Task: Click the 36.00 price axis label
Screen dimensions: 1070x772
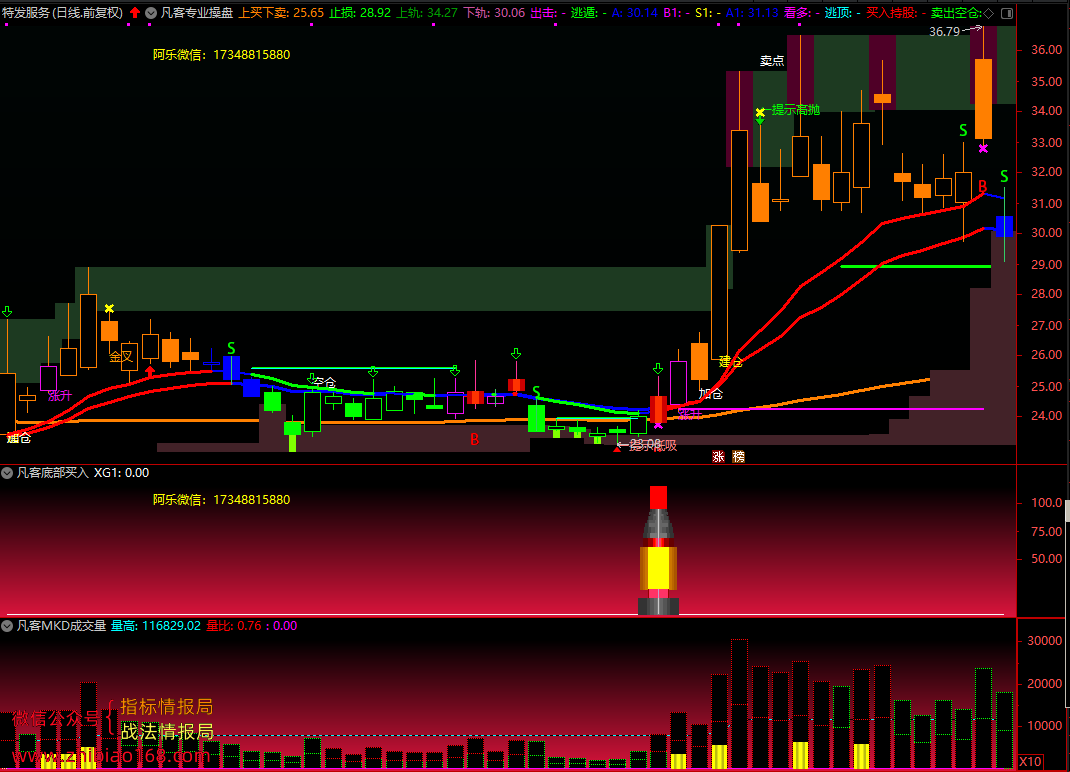Action: (1046, 50)
